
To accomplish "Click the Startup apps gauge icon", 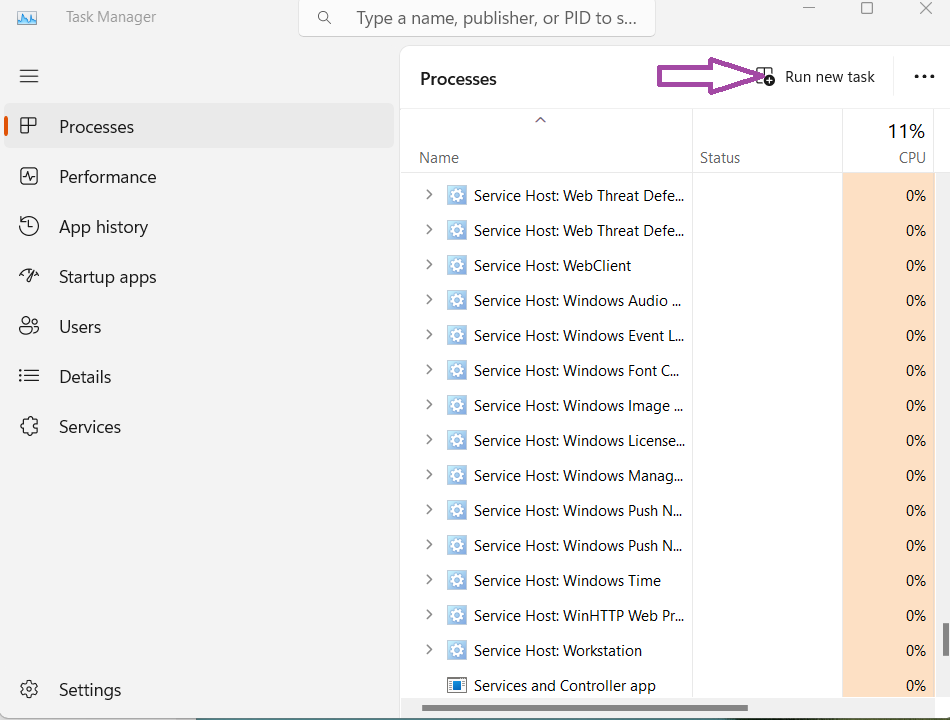I will (x=29, y=277).
